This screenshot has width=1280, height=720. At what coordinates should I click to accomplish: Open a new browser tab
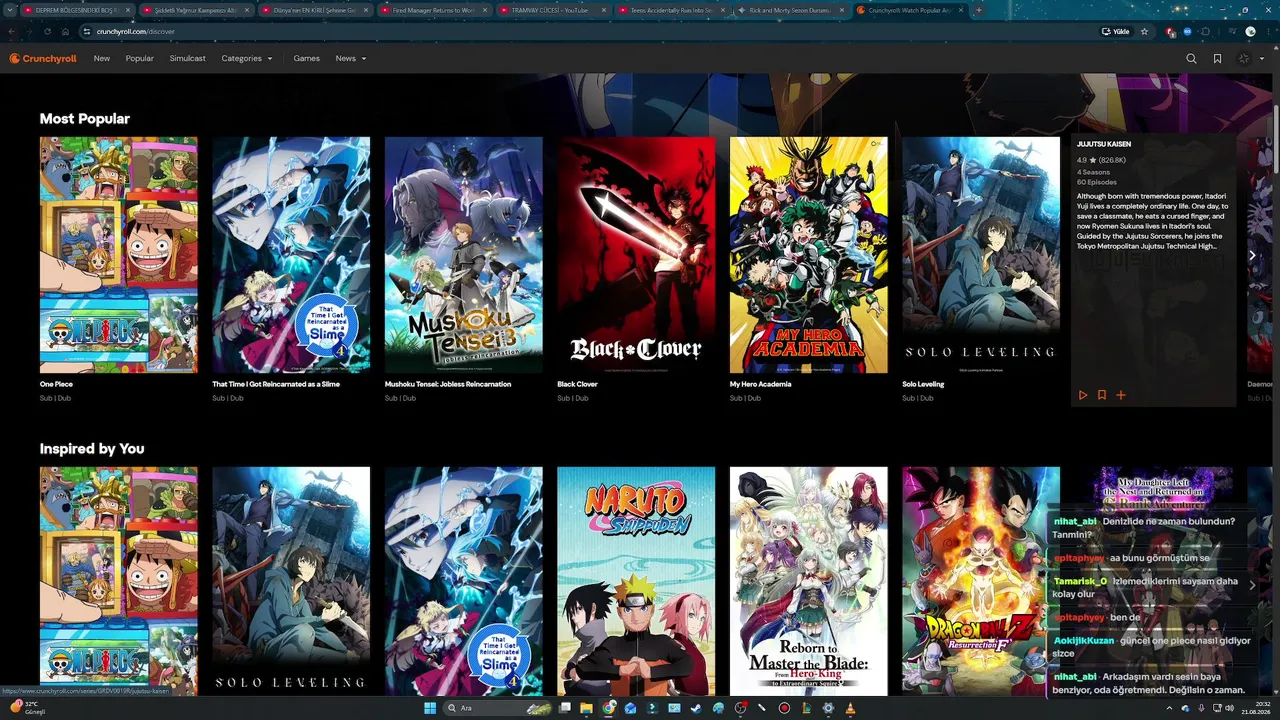coord(978,10)
